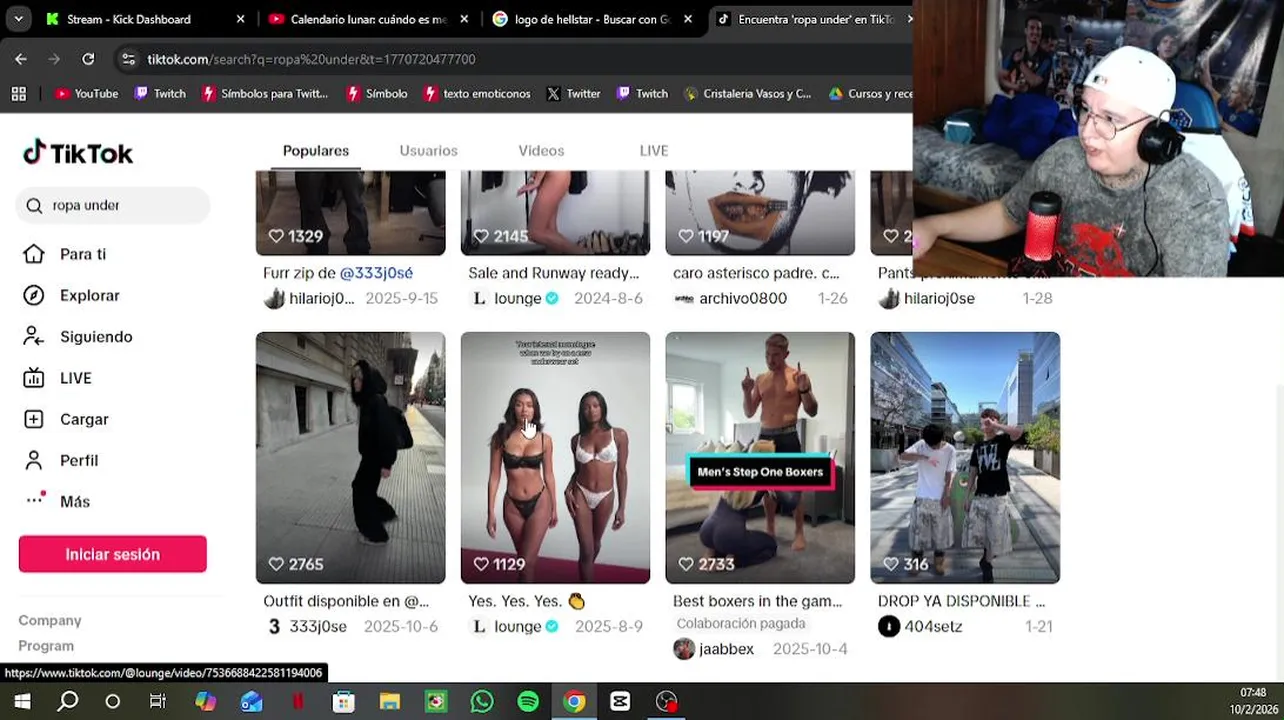Open YouTube bookmark
The height and width of the screenshot is (720, 1284).
(x=87, y=93)
